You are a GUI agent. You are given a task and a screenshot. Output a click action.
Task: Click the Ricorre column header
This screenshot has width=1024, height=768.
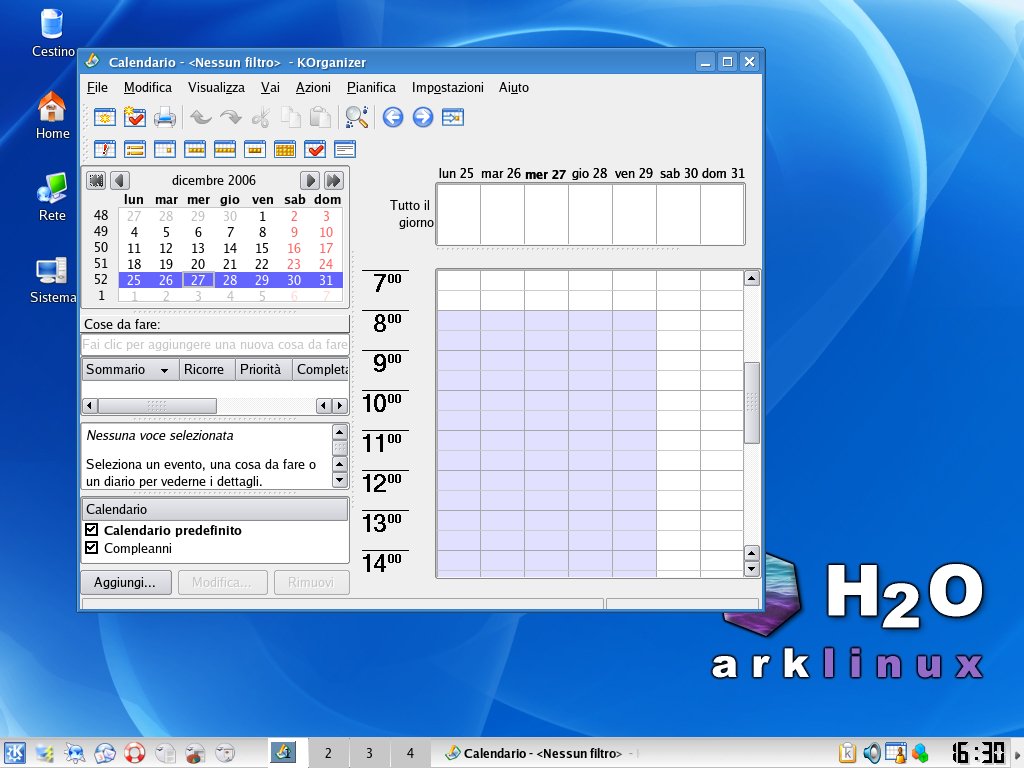pos(207,370)
